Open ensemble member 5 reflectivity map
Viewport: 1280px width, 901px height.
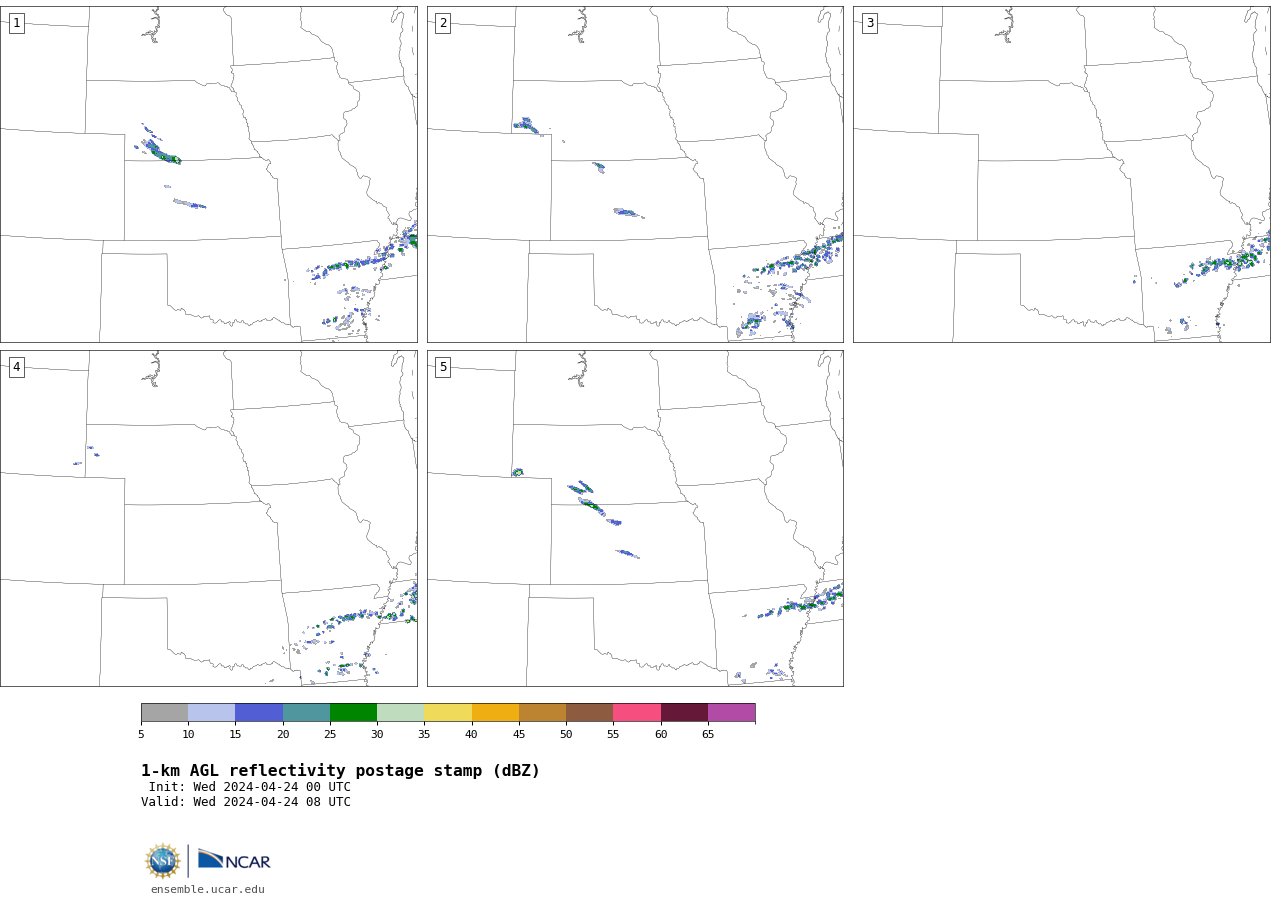click(635, 518)
